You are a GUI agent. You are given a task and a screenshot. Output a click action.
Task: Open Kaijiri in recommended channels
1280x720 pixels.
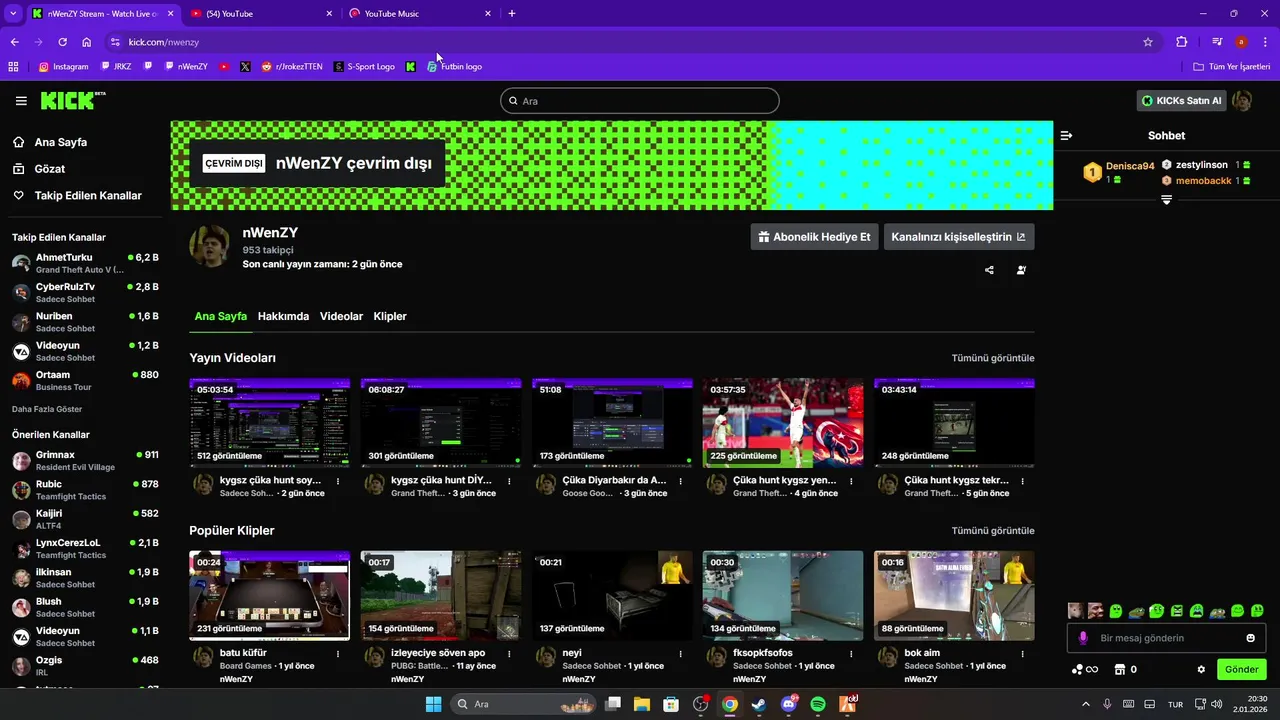[85, 519]
